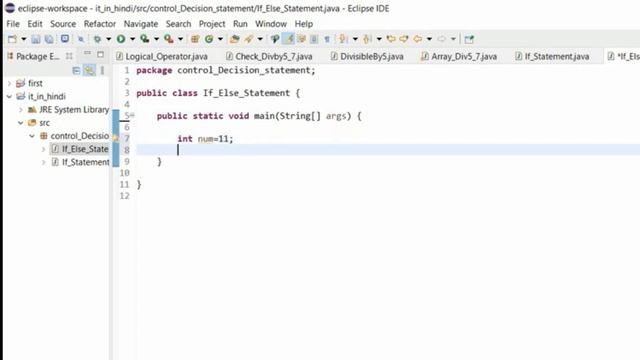Open the New Java Class dropdown arrow
Image resolution: width=640 pixels, height=360 pixels.
pos(220,39)
